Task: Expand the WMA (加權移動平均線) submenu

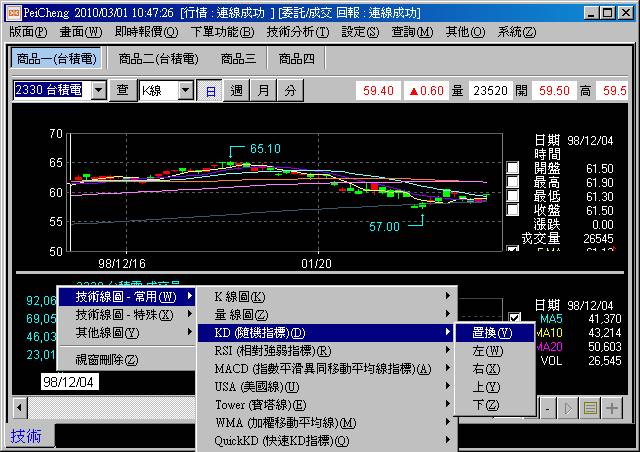Action: (327, 422)
